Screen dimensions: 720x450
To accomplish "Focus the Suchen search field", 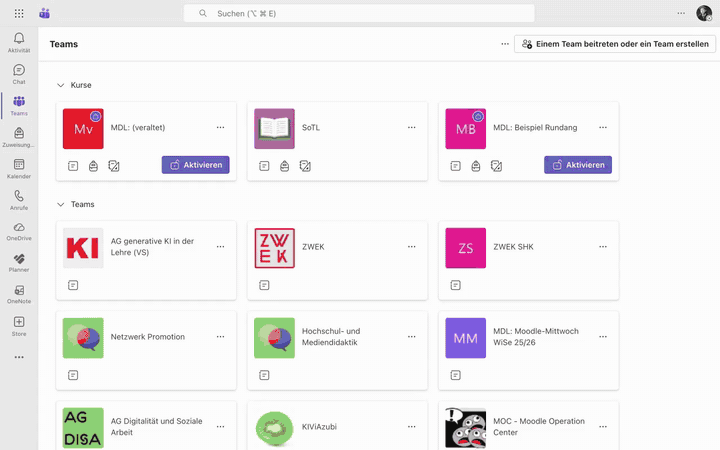I will 359,13.
